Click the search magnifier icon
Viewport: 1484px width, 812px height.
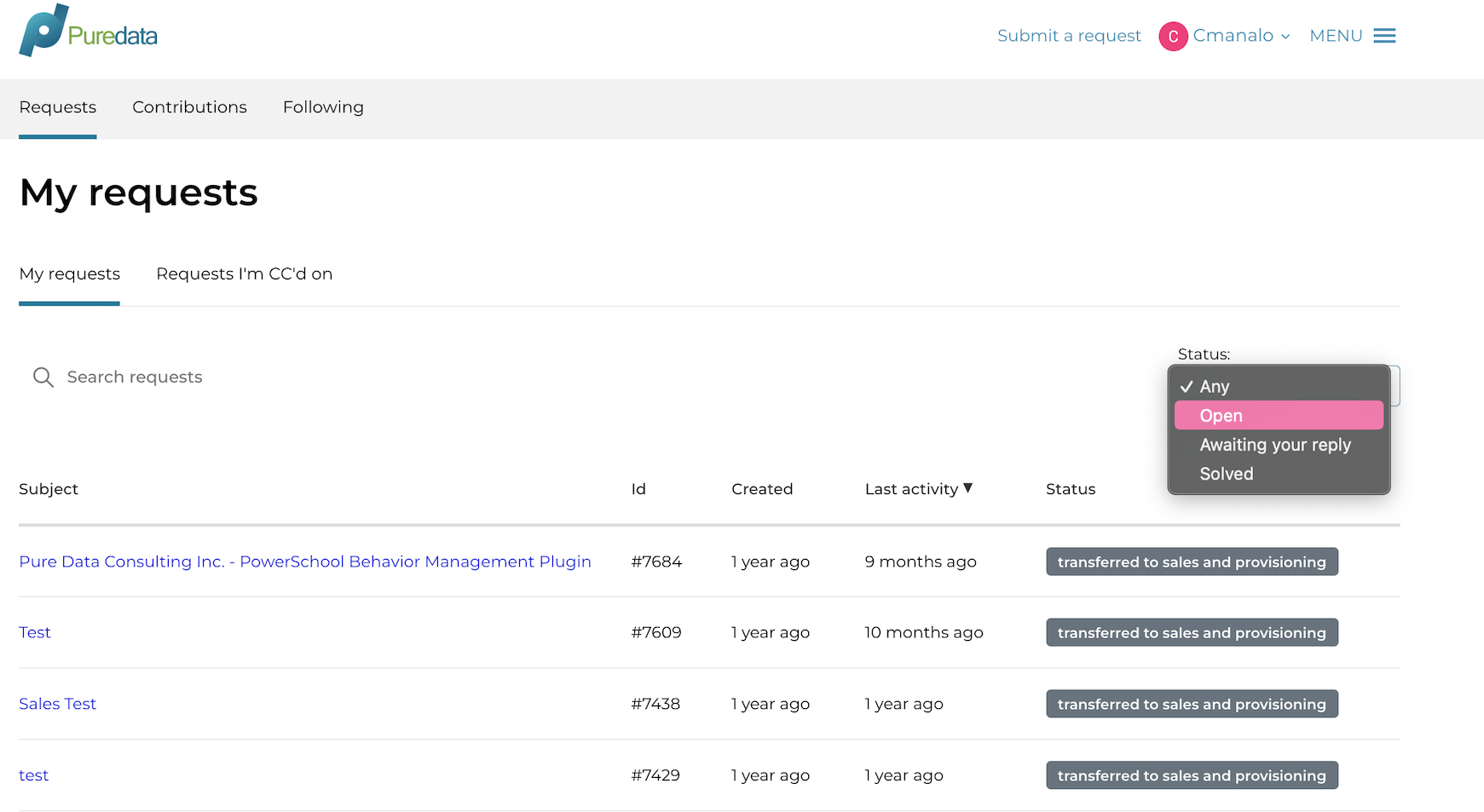[43, 377]
